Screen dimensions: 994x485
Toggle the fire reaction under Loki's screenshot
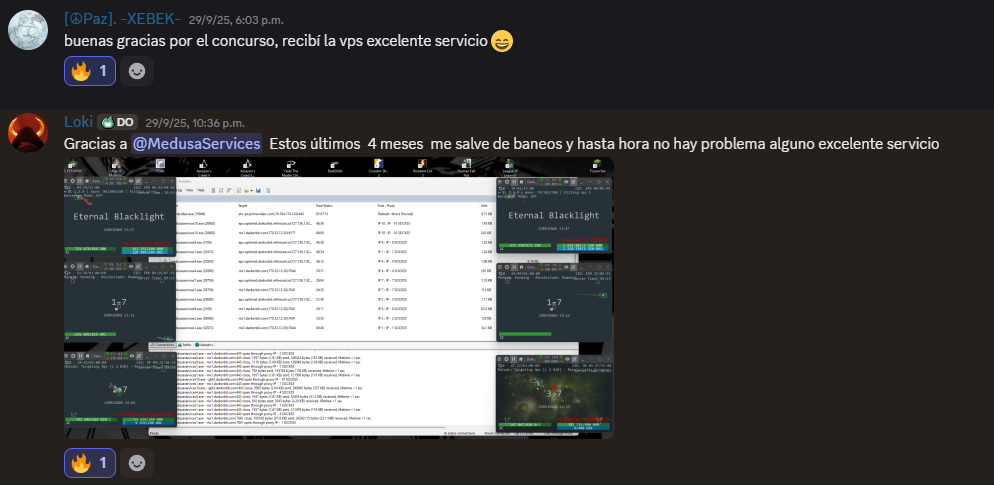click(x=90, y=462)
